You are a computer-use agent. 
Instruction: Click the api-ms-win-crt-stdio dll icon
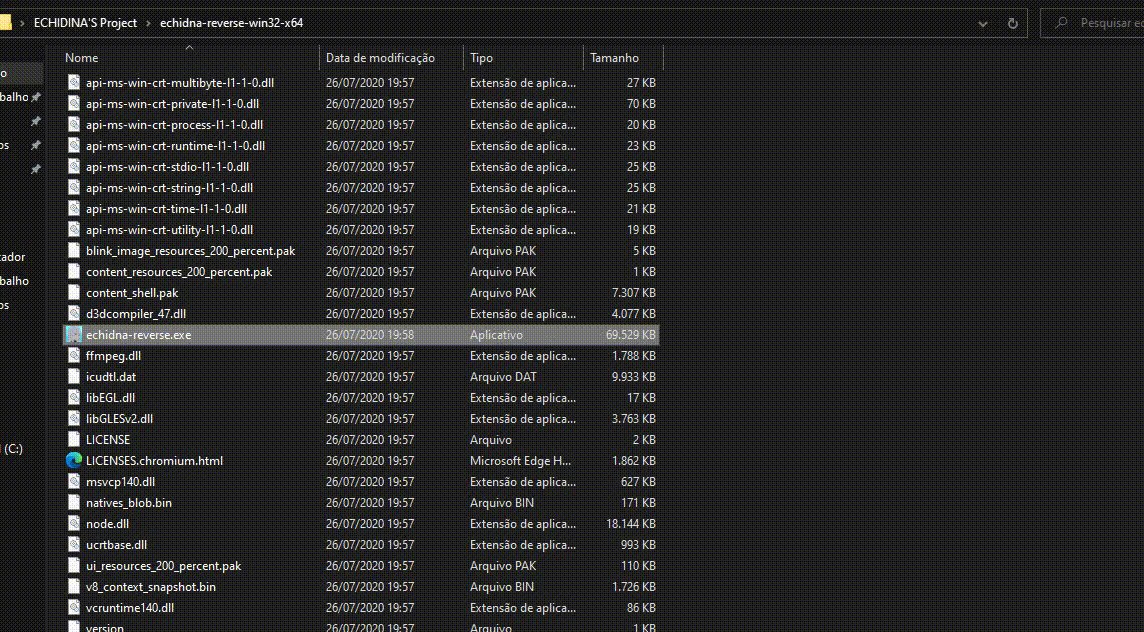[73, 166]
